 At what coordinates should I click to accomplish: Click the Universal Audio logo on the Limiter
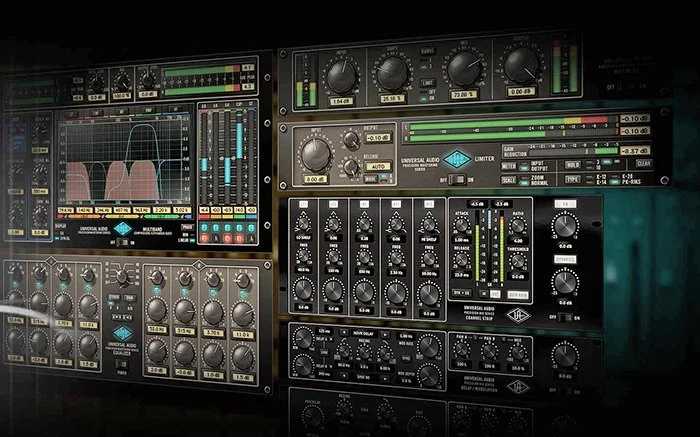coord(457,159)
